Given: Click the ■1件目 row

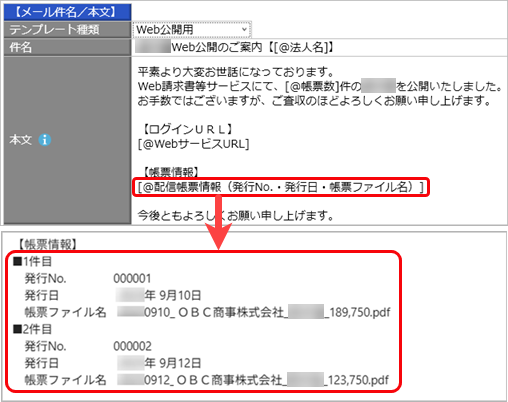Looking at the screenshot, I should pyautogui.click(x=32, y=262).
